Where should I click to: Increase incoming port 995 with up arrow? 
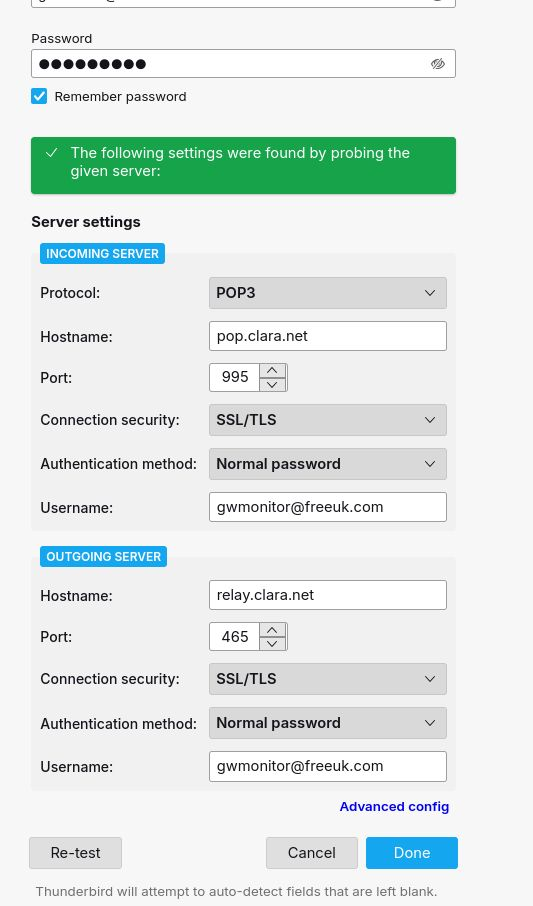273,370
